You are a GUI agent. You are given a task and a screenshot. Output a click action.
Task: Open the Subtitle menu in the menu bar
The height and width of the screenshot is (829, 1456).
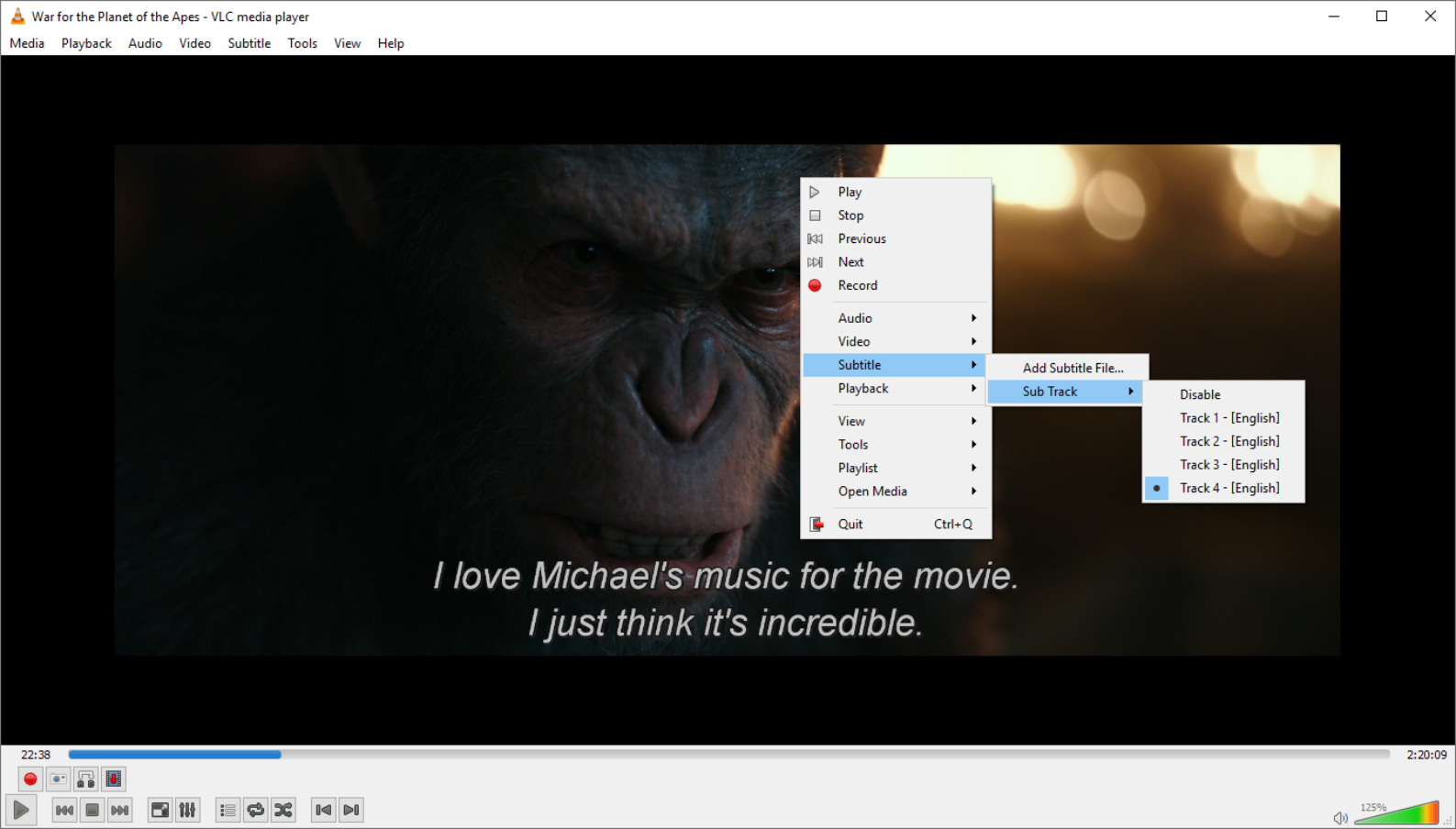(250, 43)
